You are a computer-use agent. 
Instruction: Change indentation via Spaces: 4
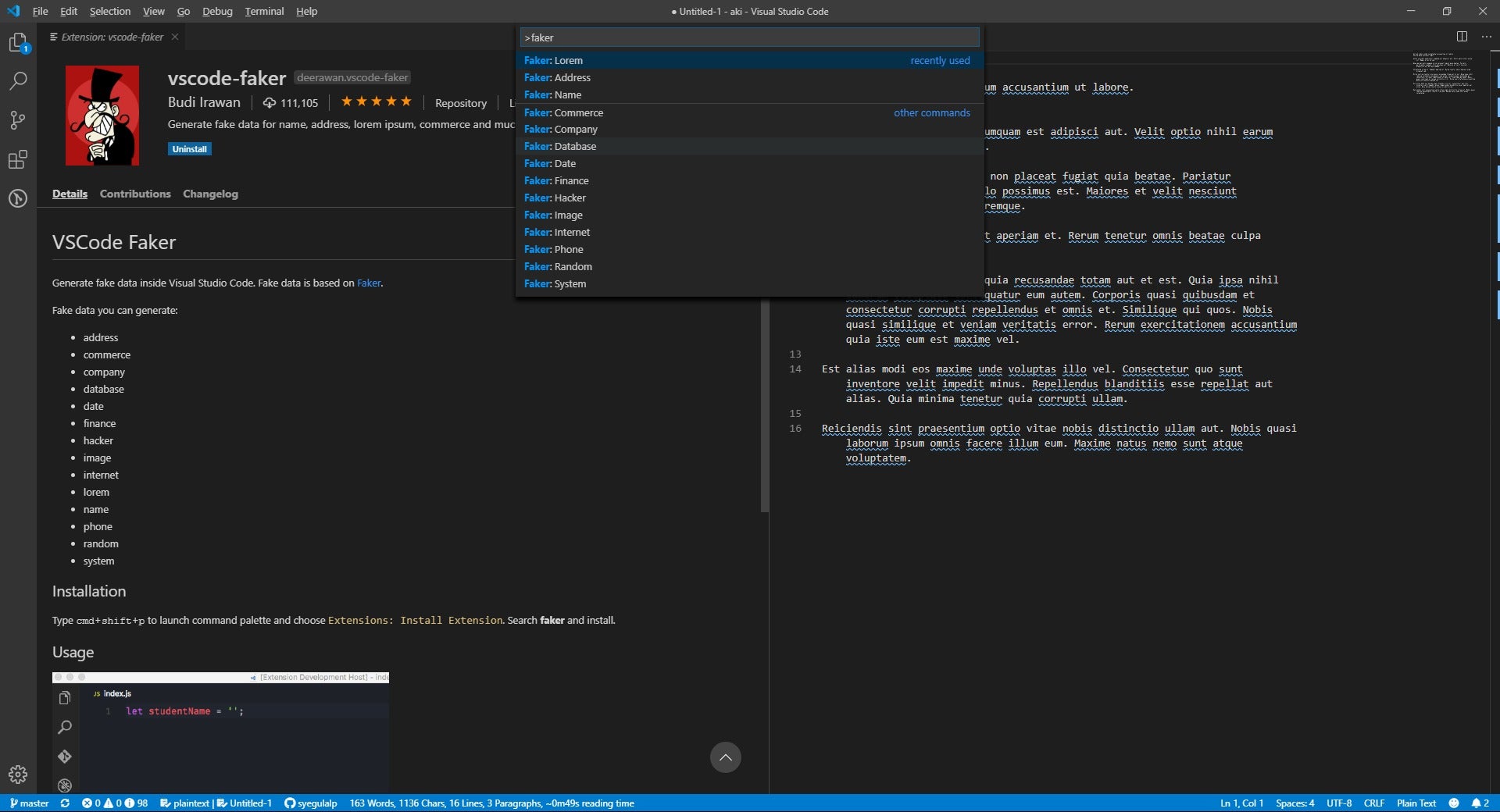click(1295, 803)
